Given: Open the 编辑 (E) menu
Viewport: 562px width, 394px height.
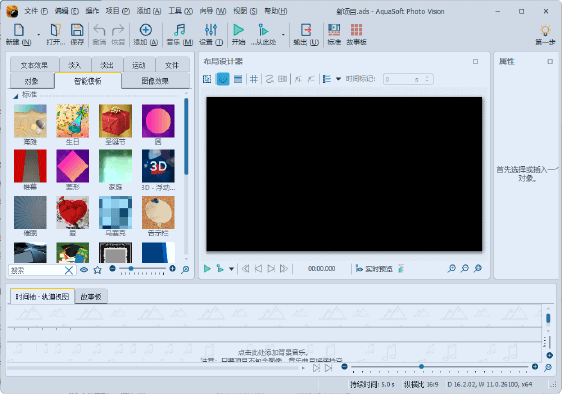Looking at the screenshot, I should pos(67,11).
